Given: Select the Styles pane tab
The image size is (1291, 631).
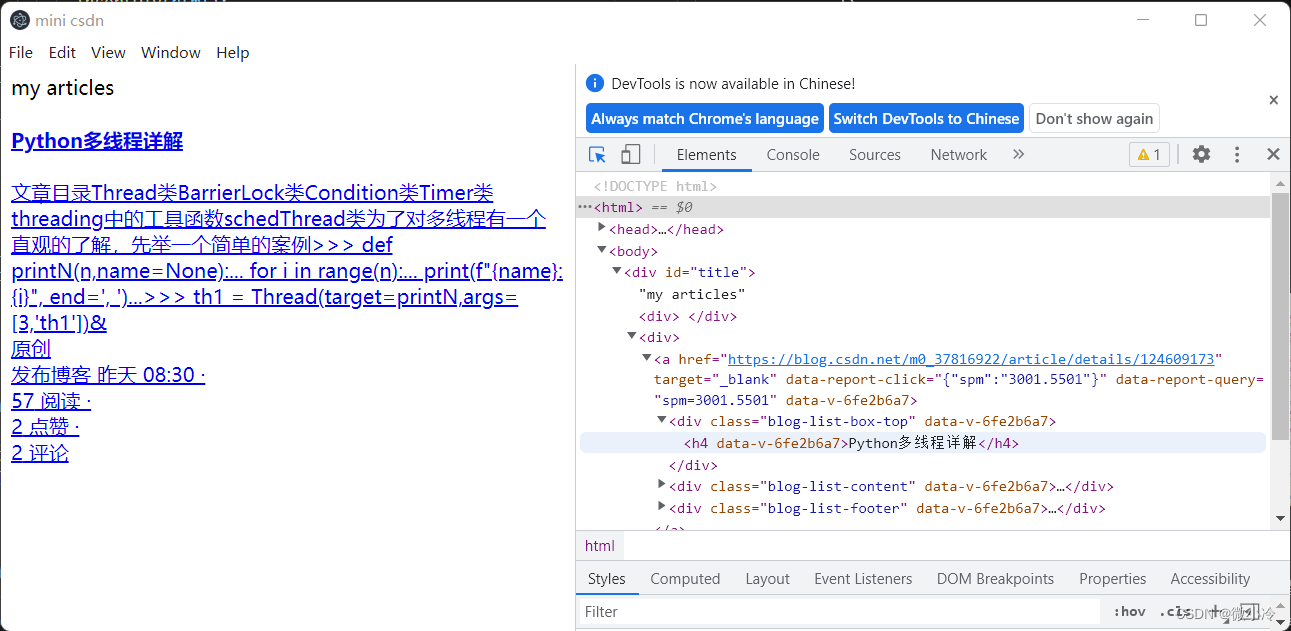Looking at the screenshot, I should tap(607, 579).
